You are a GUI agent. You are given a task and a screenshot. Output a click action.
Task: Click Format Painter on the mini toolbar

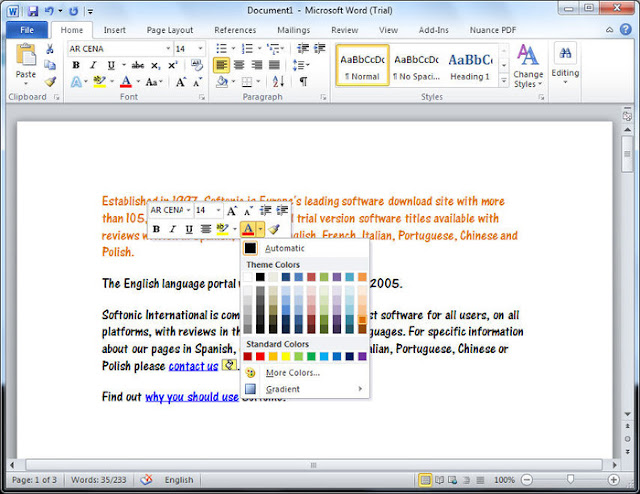click(x=274, y=229)
